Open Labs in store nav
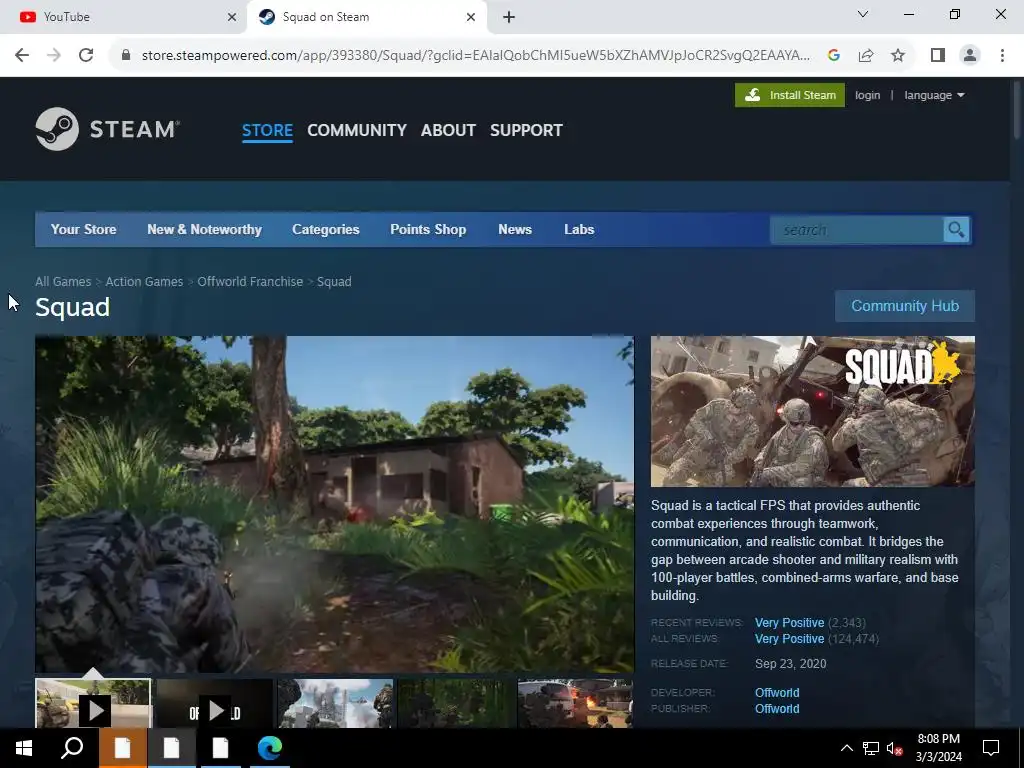The height and width of the screenshot is (768, 1024). coord(579,229)
